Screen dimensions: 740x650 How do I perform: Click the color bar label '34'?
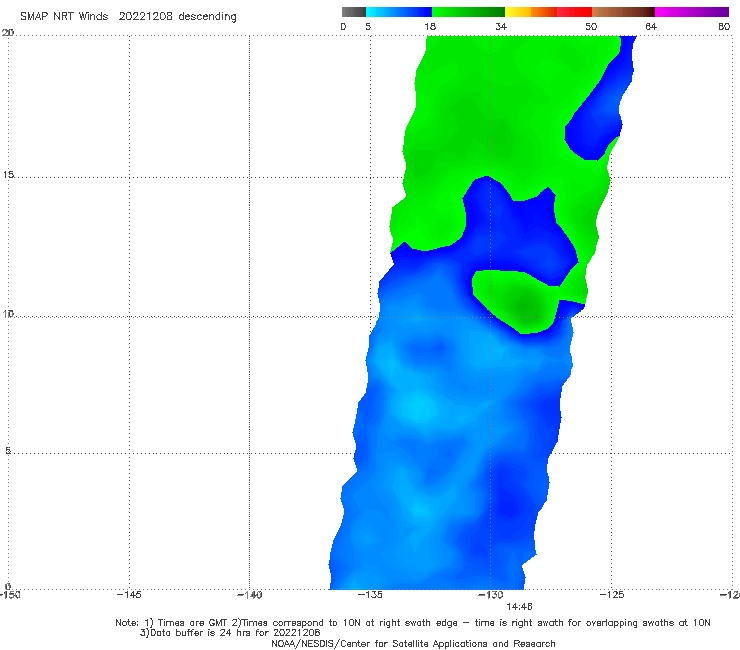point(501,27)
